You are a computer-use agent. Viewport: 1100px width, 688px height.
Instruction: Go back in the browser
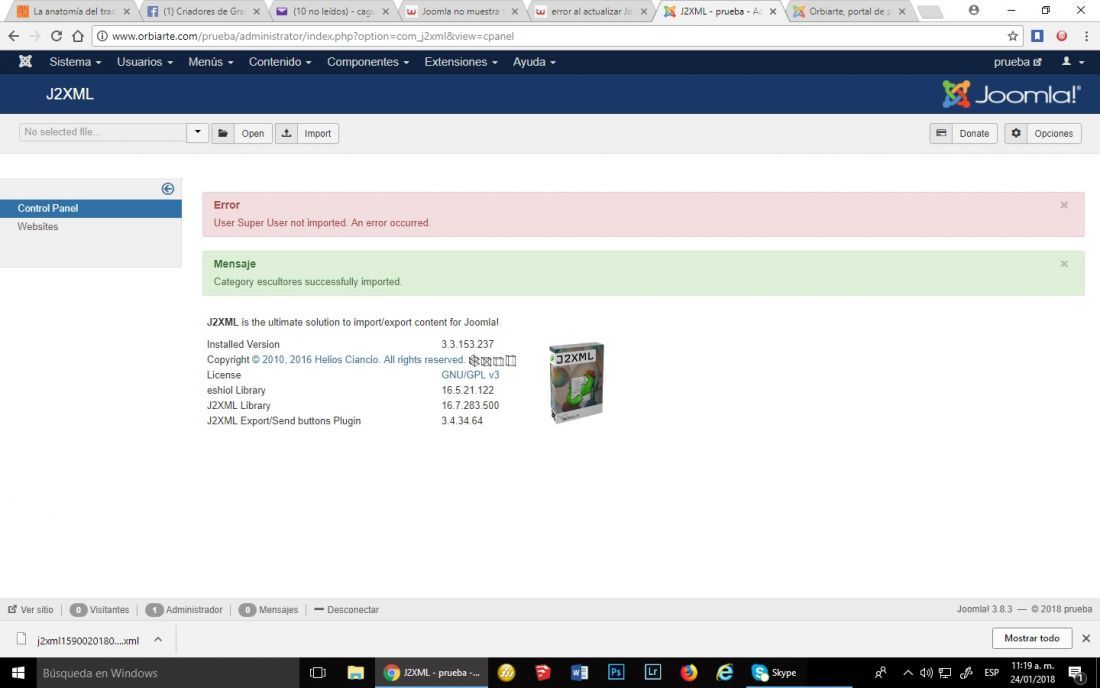pyautogui.click(x=13, y=36)
